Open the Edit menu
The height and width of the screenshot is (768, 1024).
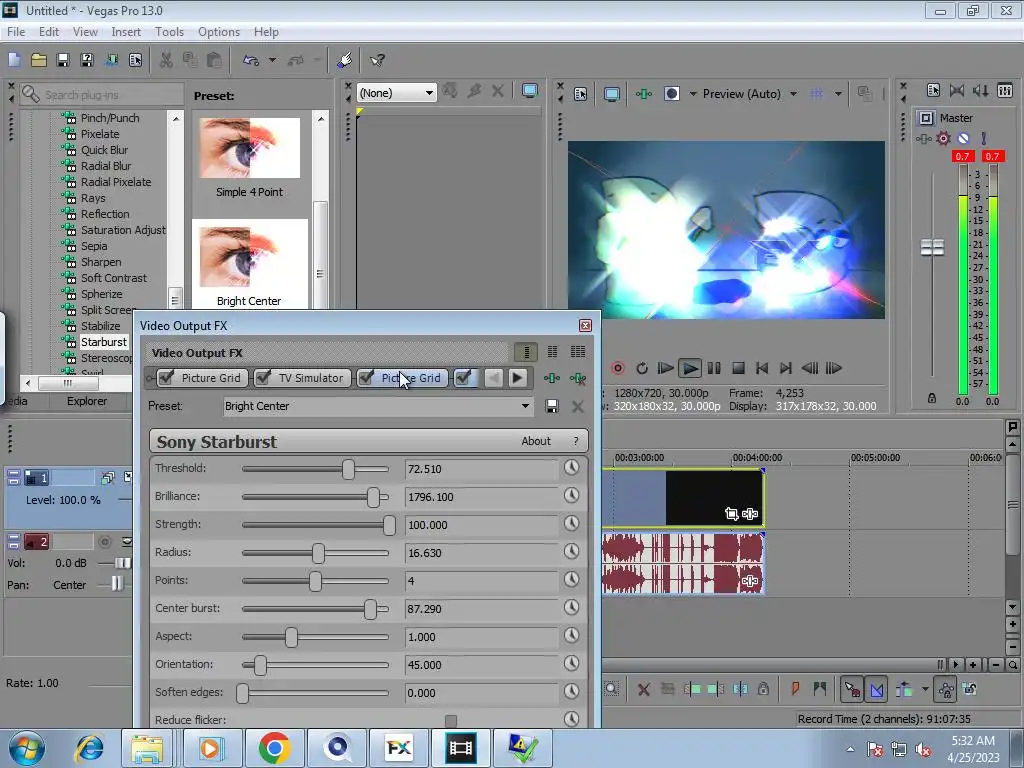click(x=48, y=31)
